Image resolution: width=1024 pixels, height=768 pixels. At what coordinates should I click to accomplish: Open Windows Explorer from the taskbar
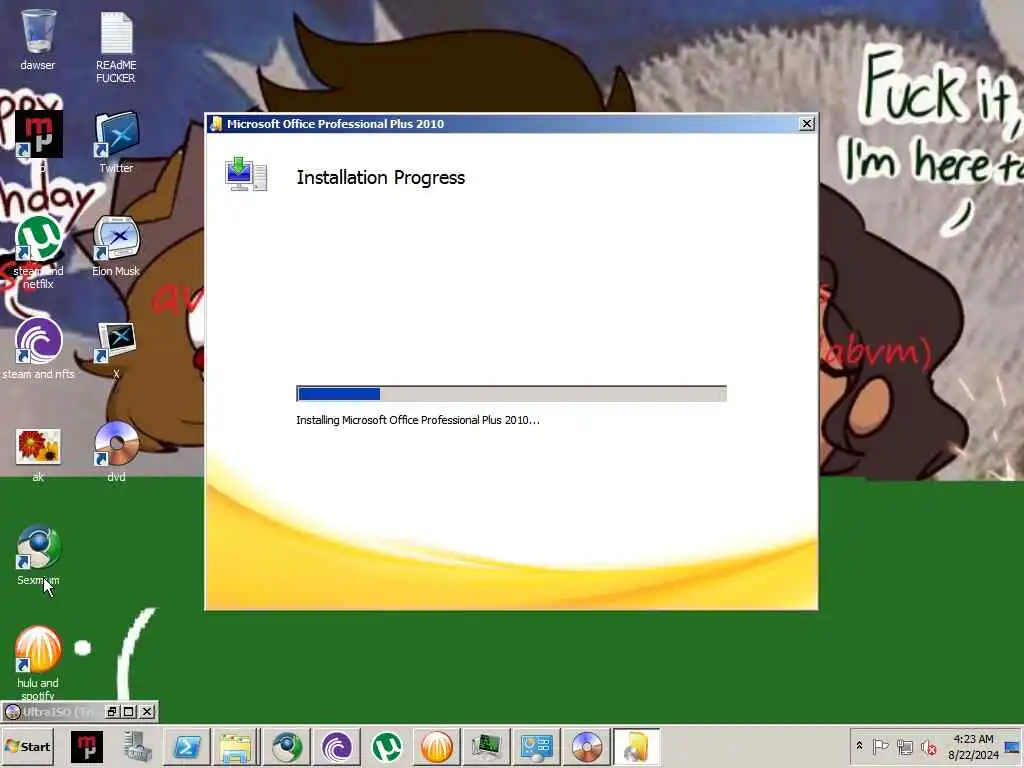point(235,746)
